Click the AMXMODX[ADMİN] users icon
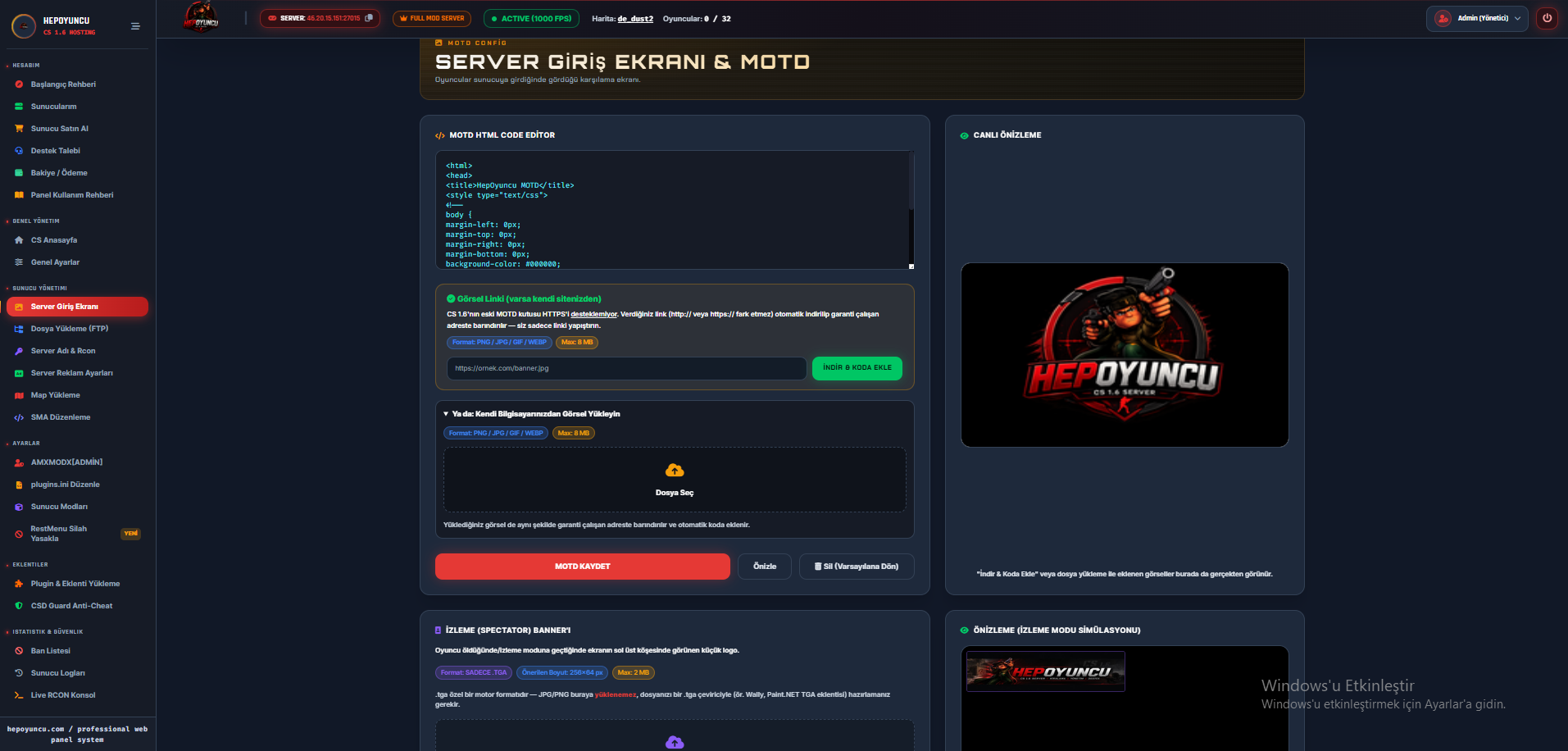1568x751 pixels. 19,462
